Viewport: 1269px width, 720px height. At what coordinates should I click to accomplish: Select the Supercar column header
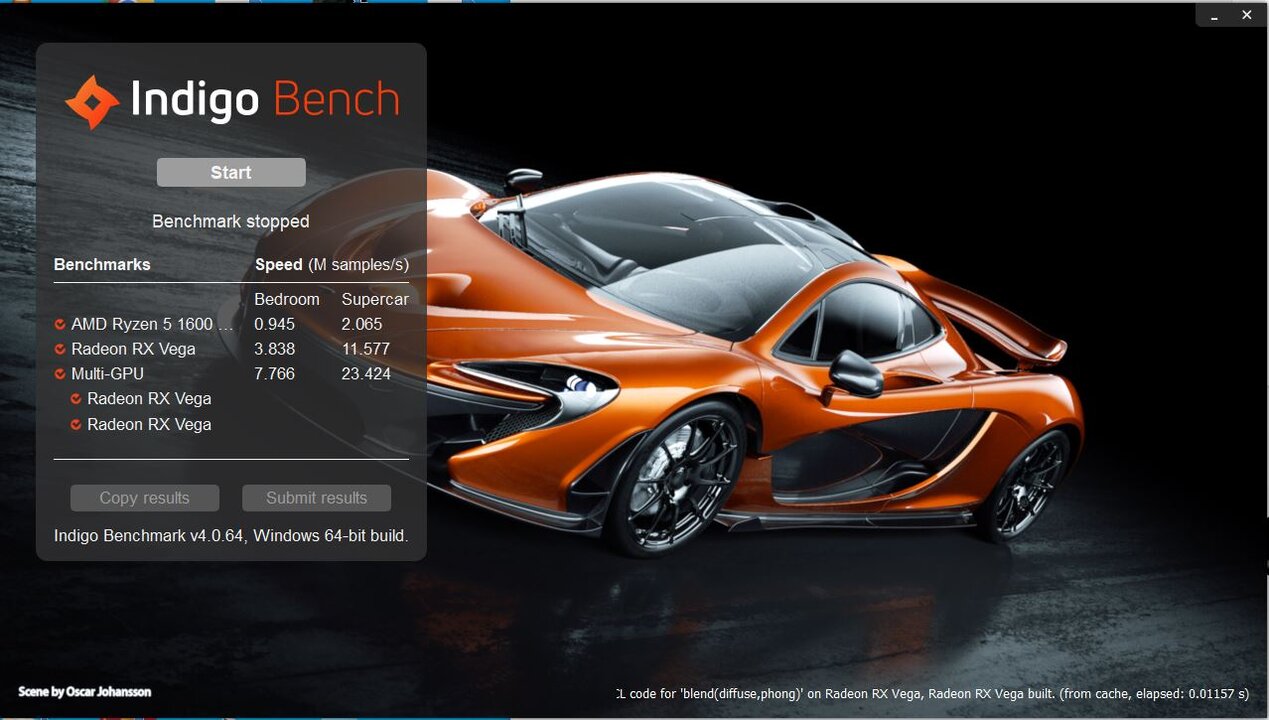[375, 299]
